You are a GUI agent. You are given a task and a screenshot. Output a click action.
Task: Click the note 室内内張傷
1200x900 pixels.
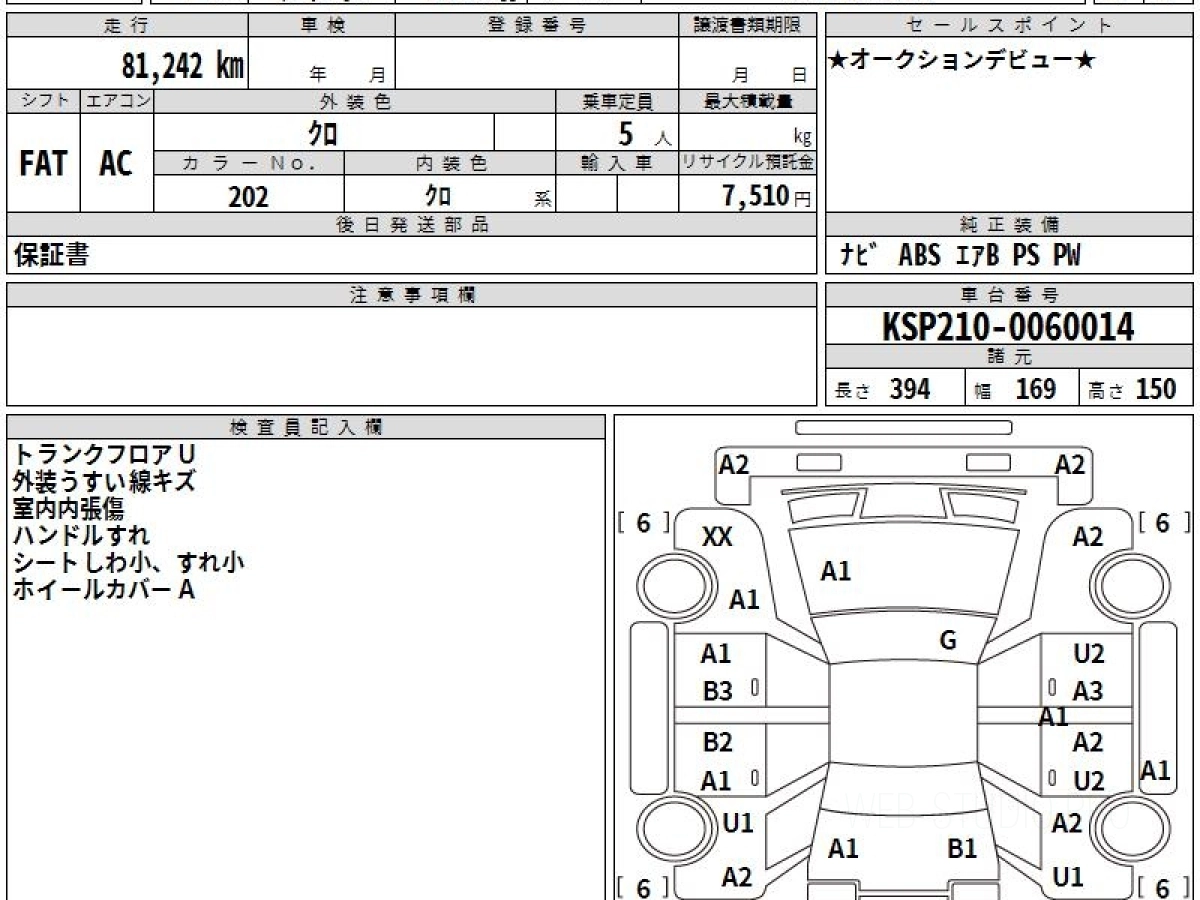click(x=67, y=509)
